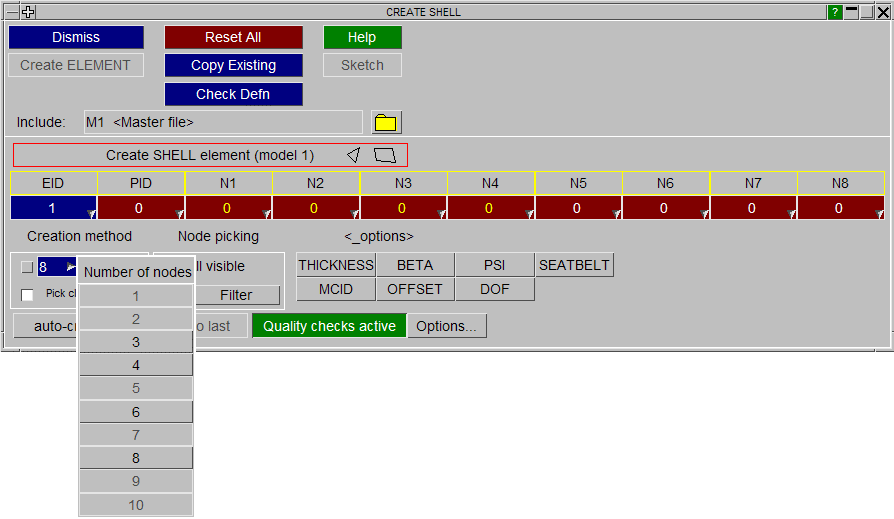Open PSI option
894x519 pixels.
[x=494, y=265]
